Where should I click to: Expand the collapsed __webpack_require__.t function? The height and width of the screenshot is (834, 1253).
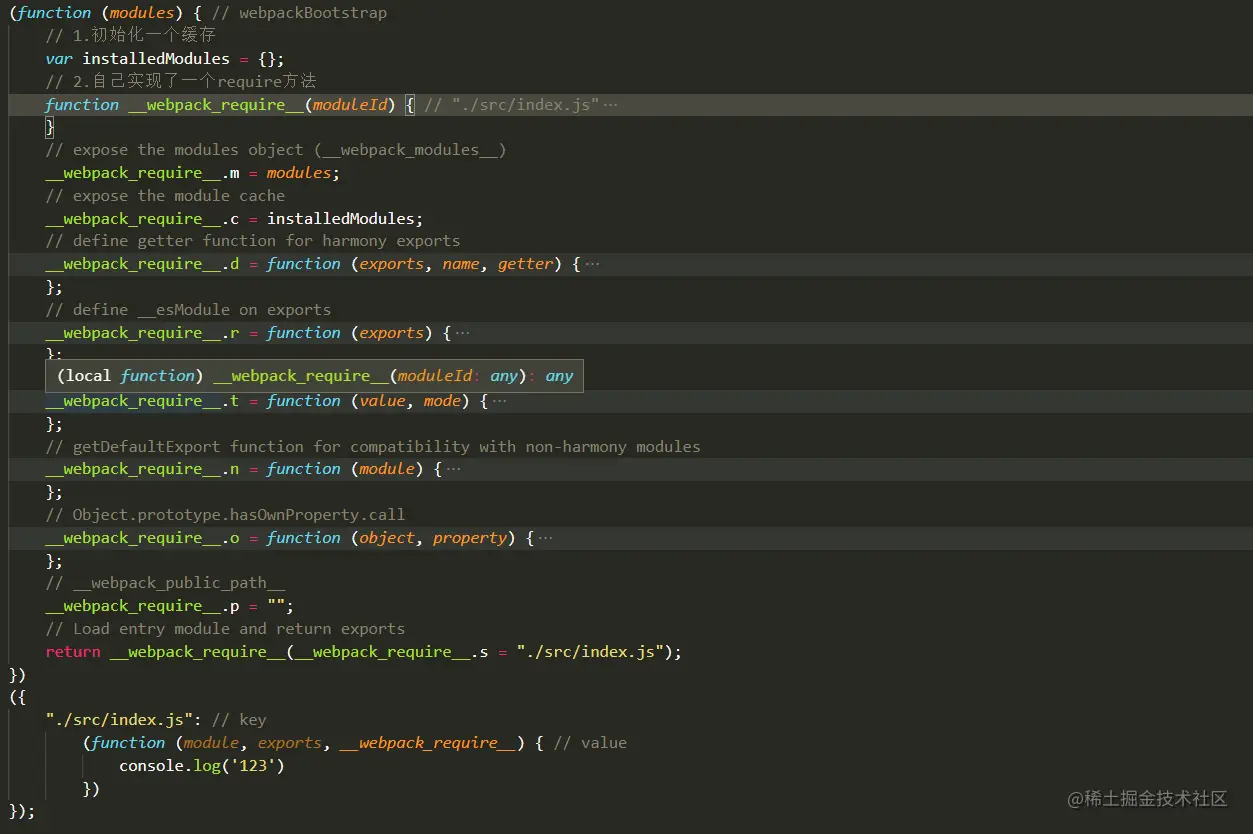(500, 400)
